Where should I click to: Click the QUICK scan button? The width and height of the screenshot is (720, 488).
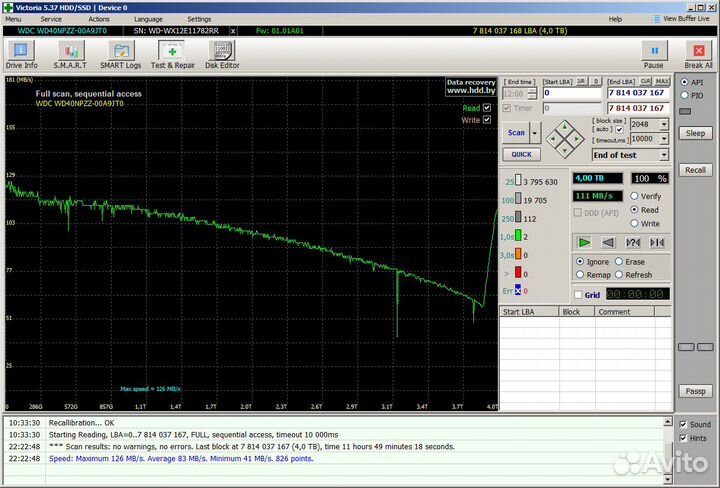(x=521, y=155)
